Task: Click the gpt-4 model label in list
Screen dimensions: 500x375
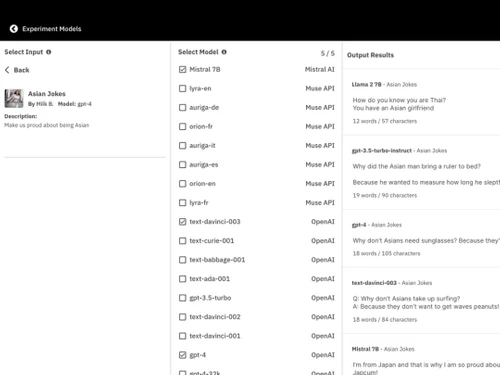Action: tap(197, 355)
